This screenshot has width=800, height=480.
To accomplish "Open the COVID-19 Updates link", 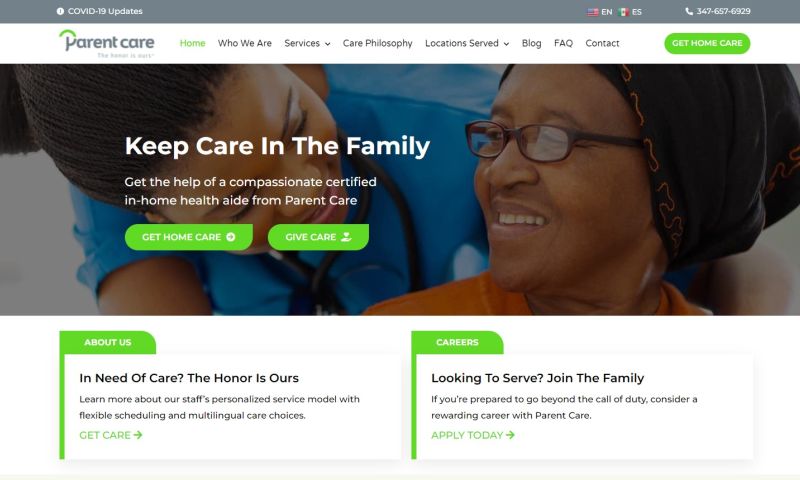I will click(x=105, y=11).
